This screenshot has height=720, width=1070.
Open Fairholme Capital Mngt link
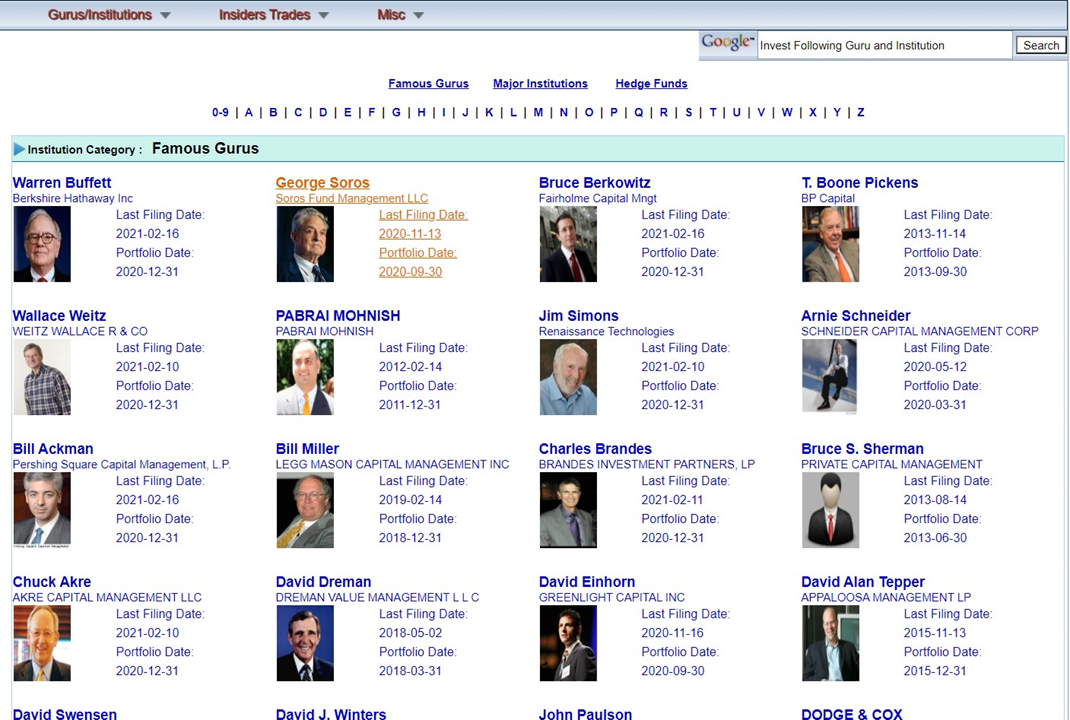(x=598, y=199)
